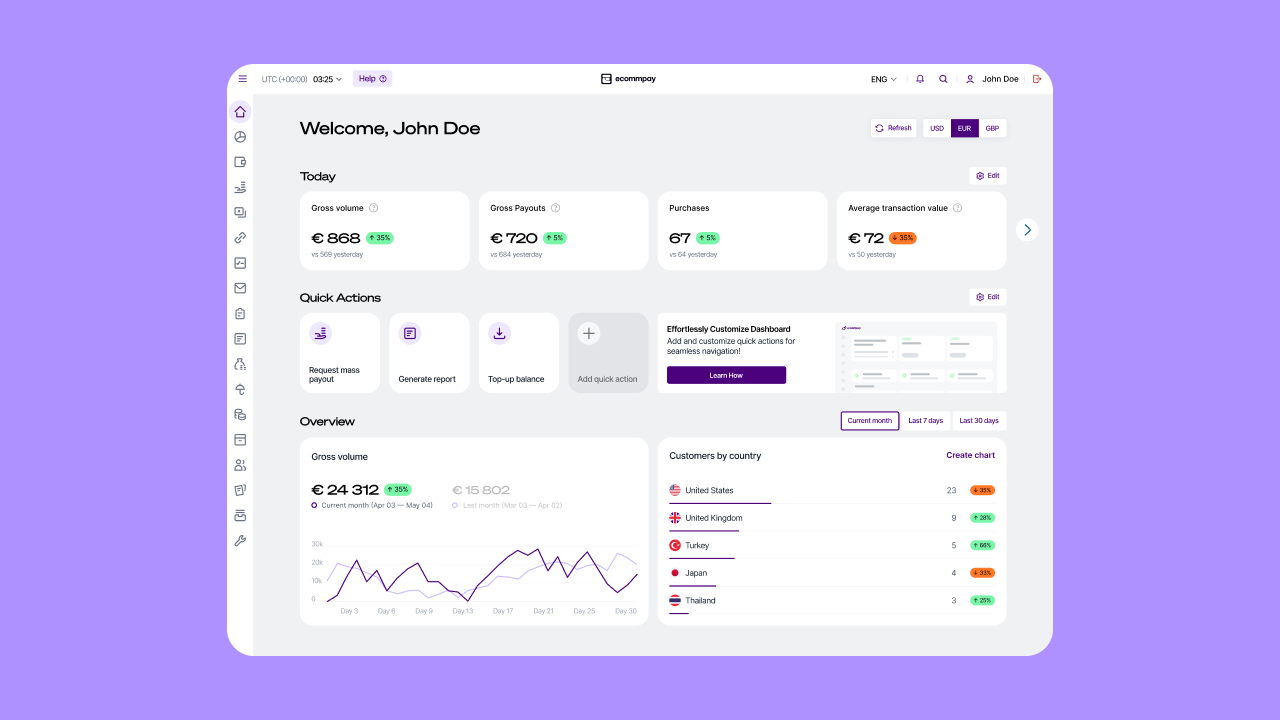Switch gross volume view to USD

(936, 128)
